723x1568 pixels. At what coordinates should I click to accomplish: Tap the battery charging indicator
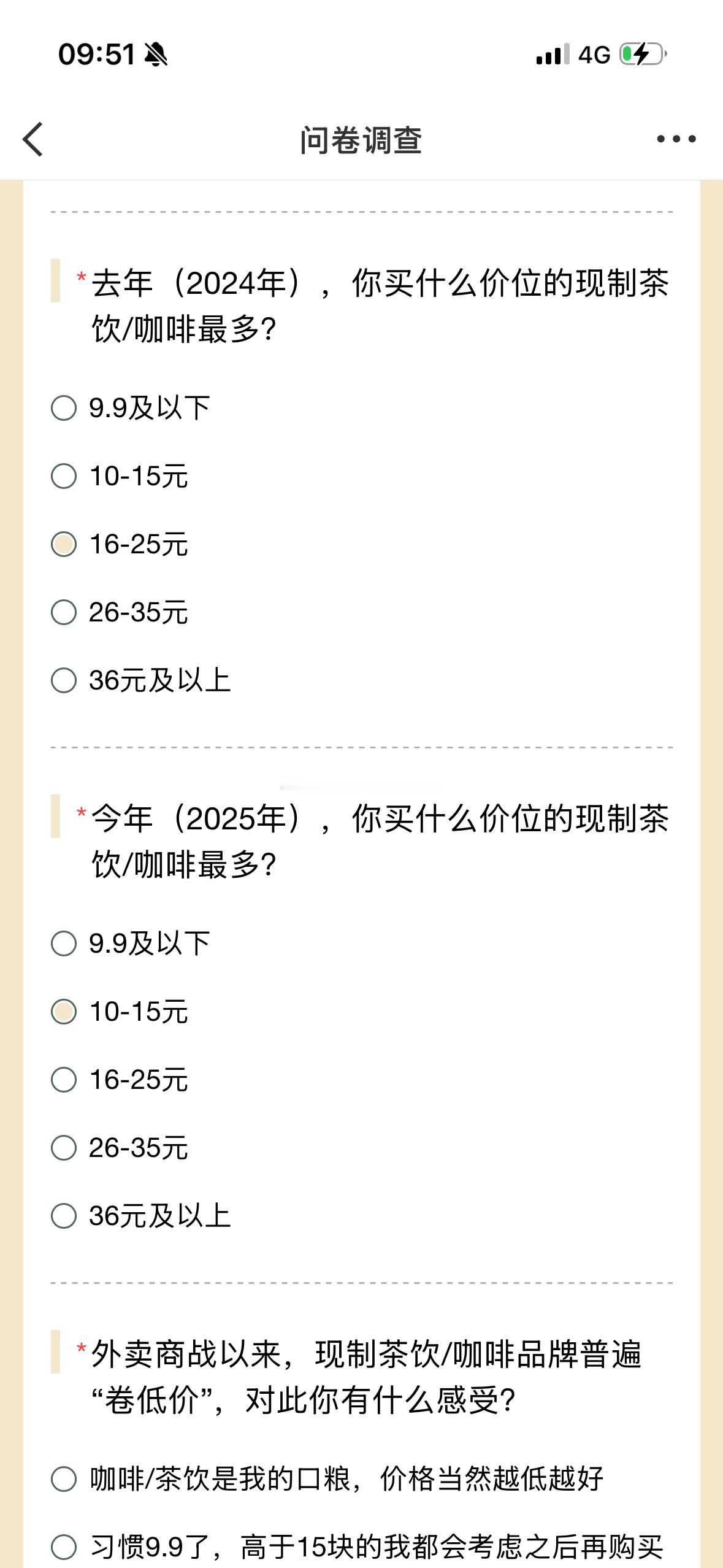[643, 55]
